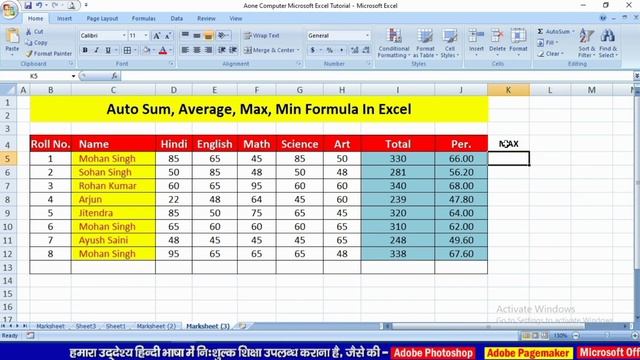Click Merge & Center
This screenshot has height=360, width=640.
(x=269, y=50)
